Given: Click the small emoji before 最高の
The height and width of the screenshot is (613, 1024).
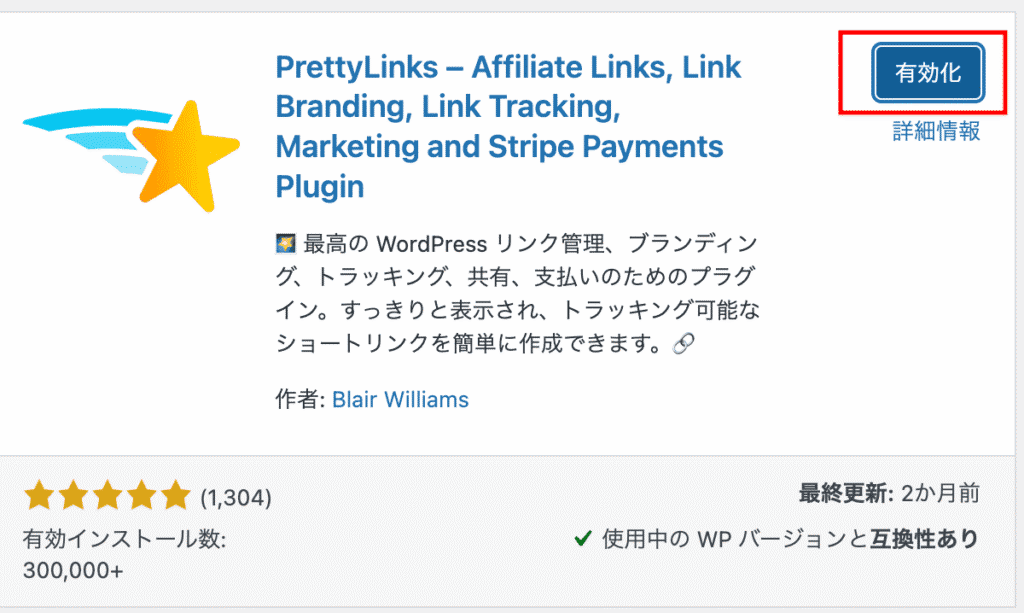Looking at the screenshot, I should [x=284, y=243].
